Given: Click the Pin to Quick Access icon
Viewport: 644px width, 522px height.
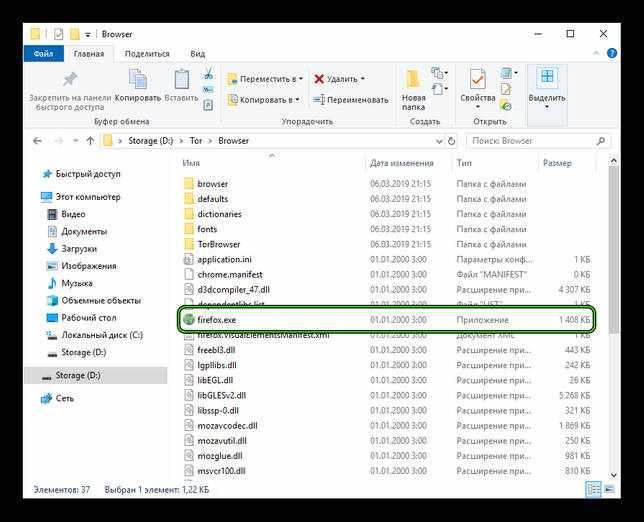Looking at the screenshot, I should point(69,80).
